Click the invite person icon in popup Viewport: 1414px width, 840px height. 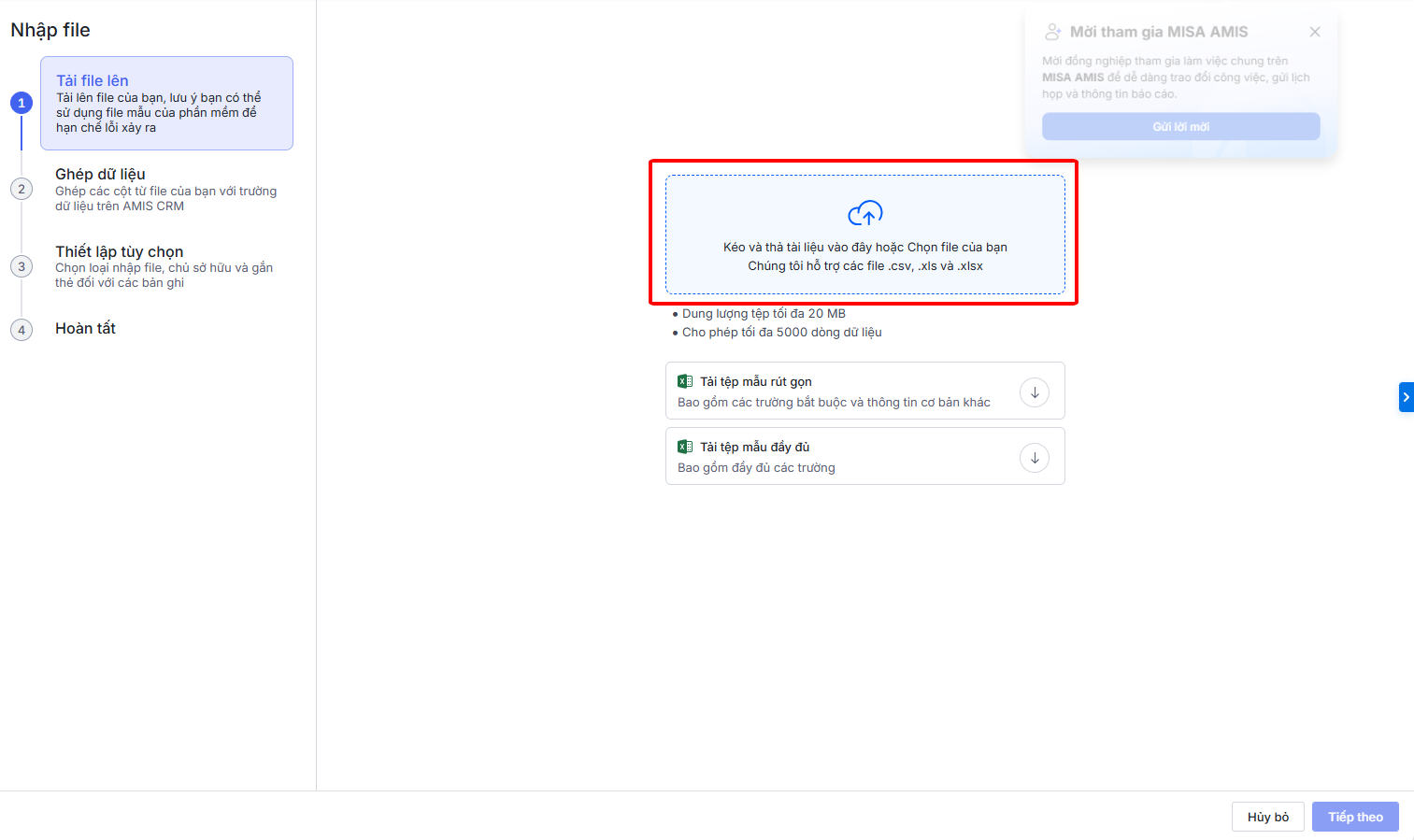point(1052,32)
